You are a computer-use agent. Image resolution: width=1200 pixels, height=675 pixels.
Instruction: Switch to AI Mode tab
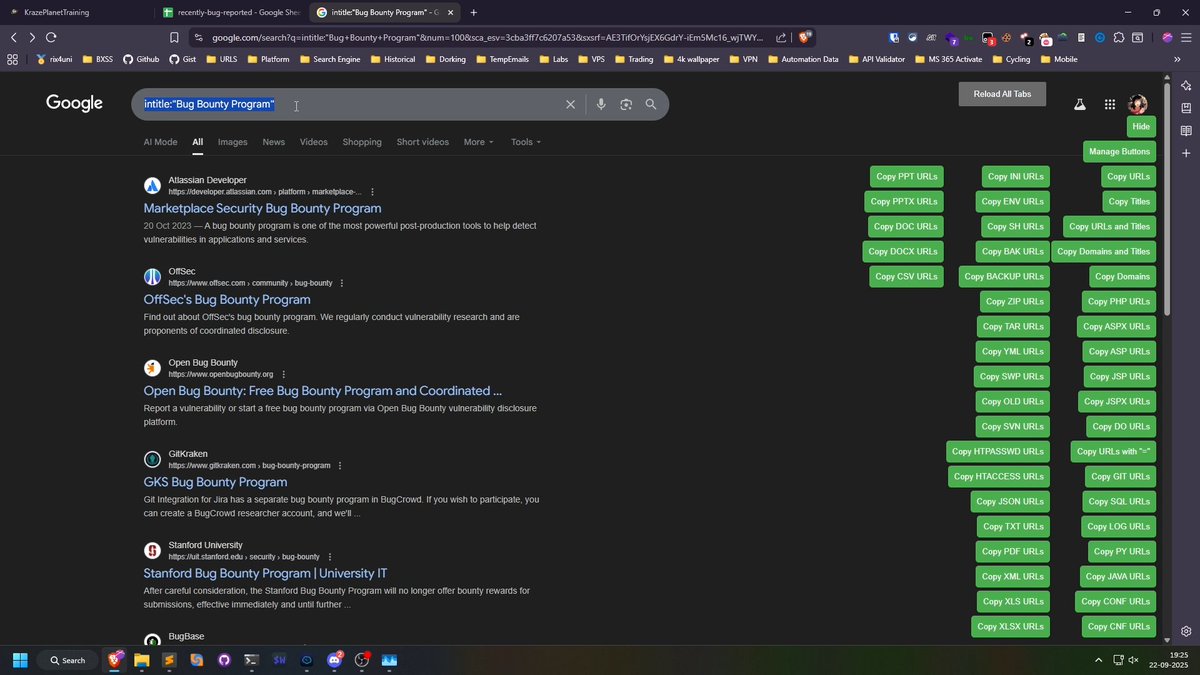(160, 142)
